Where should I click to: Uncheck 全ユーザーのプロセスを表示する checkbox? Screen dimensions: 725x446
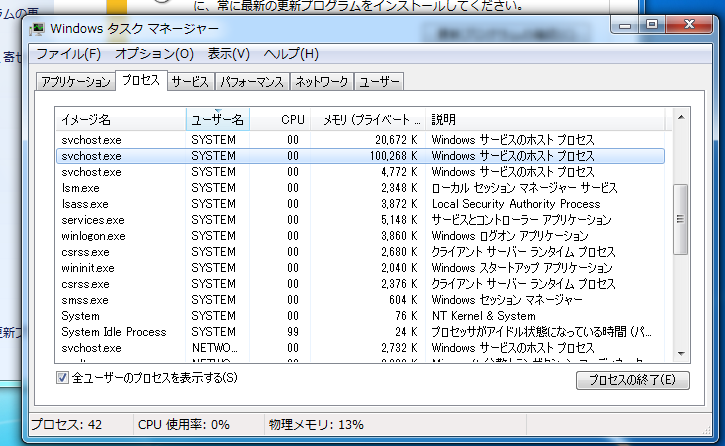(62, 378)
